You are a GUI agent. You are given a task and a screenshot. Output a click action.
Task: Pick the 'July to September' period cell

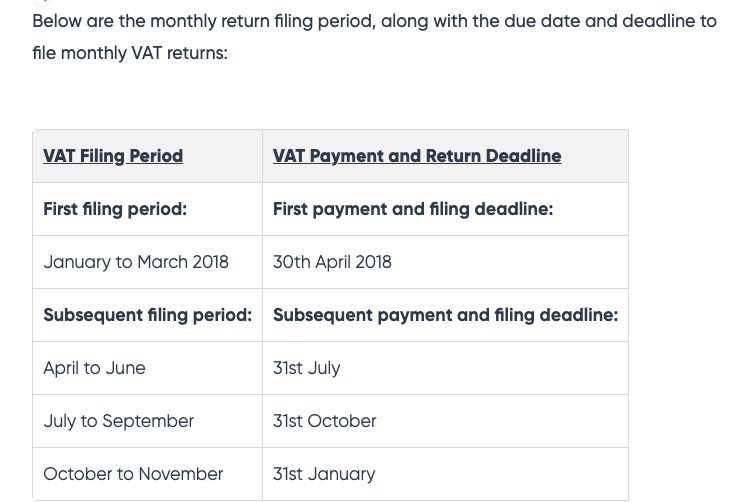pyautogui.click(x=118, y=421)
